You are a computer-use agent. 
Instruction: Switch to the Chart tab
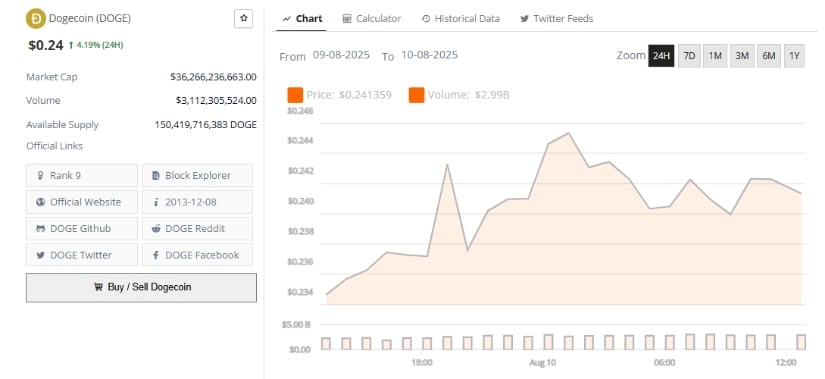tap(302, 19)
